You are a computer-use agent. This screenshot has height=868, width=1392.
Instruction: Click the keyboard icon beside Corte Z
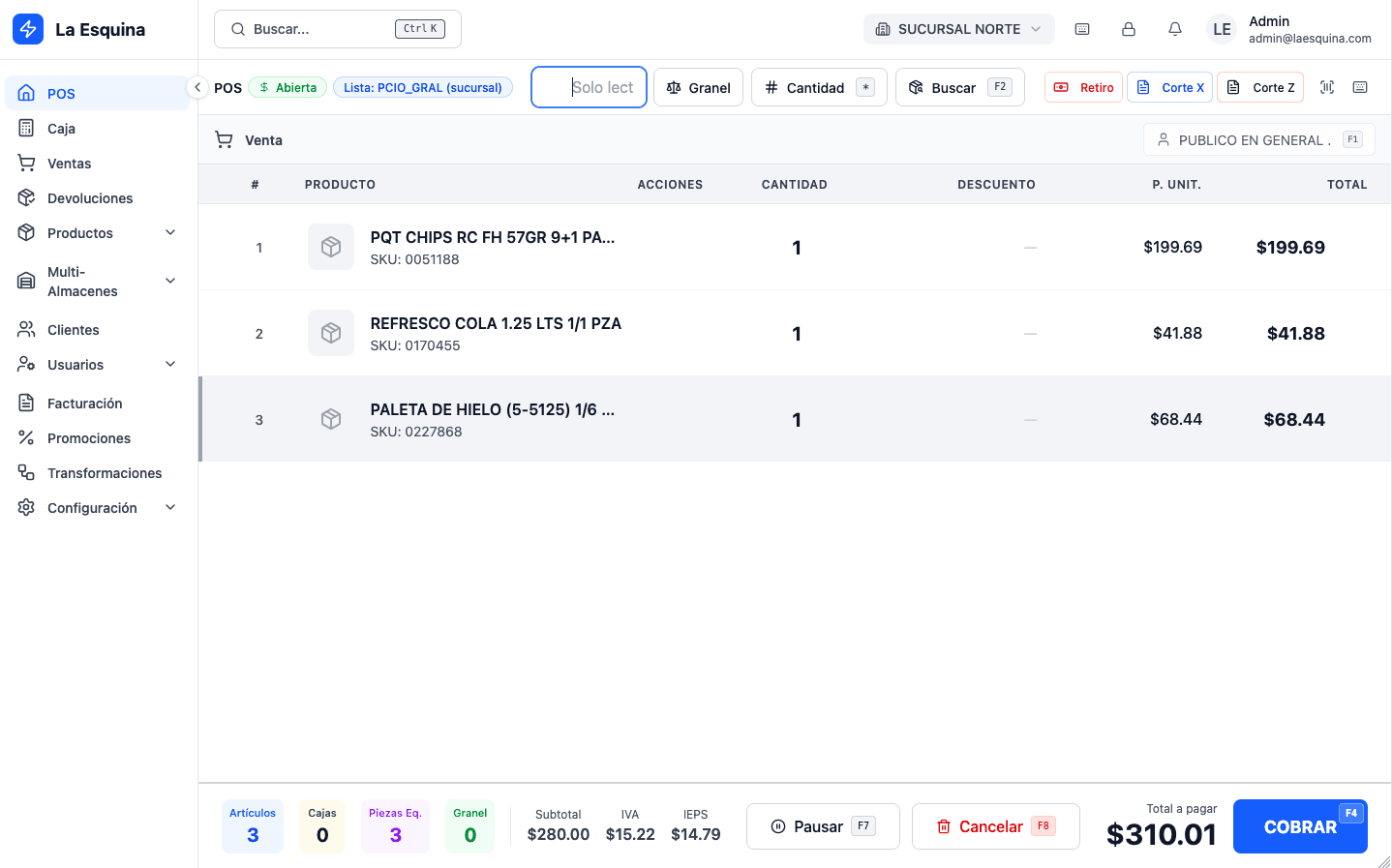click(x=1360, y=87)
